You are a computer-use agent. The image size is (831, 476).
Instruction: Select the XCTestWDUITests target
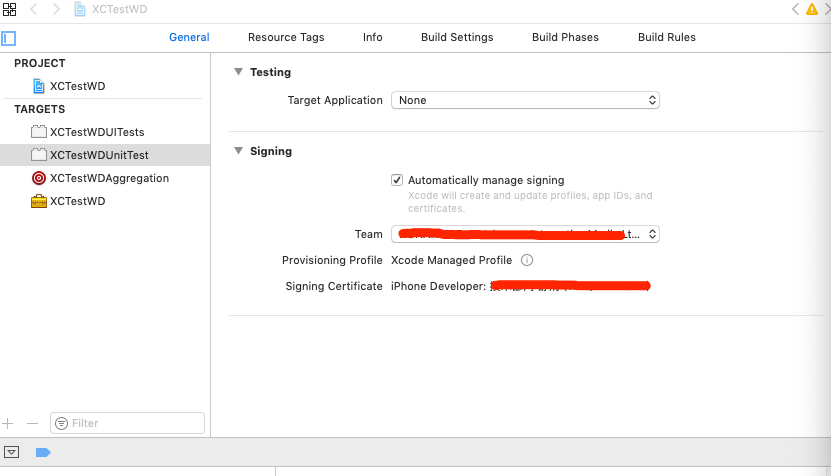click(96, 132)
